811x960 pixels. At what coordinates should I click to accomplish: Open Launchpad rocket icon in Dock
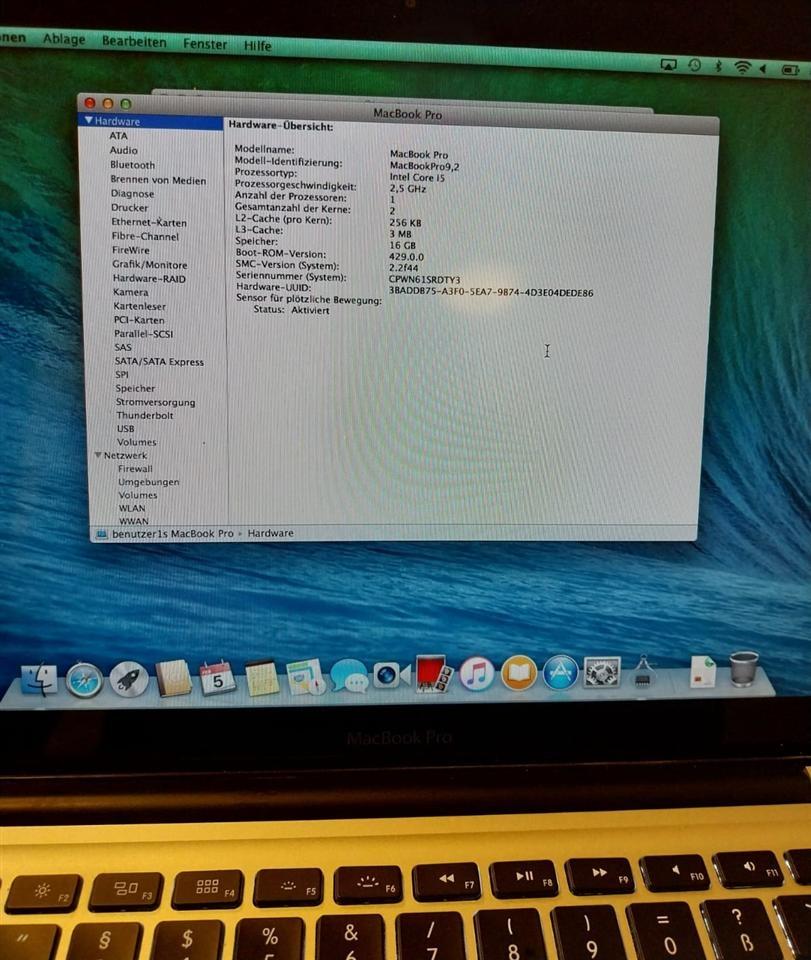pos(129,680)
